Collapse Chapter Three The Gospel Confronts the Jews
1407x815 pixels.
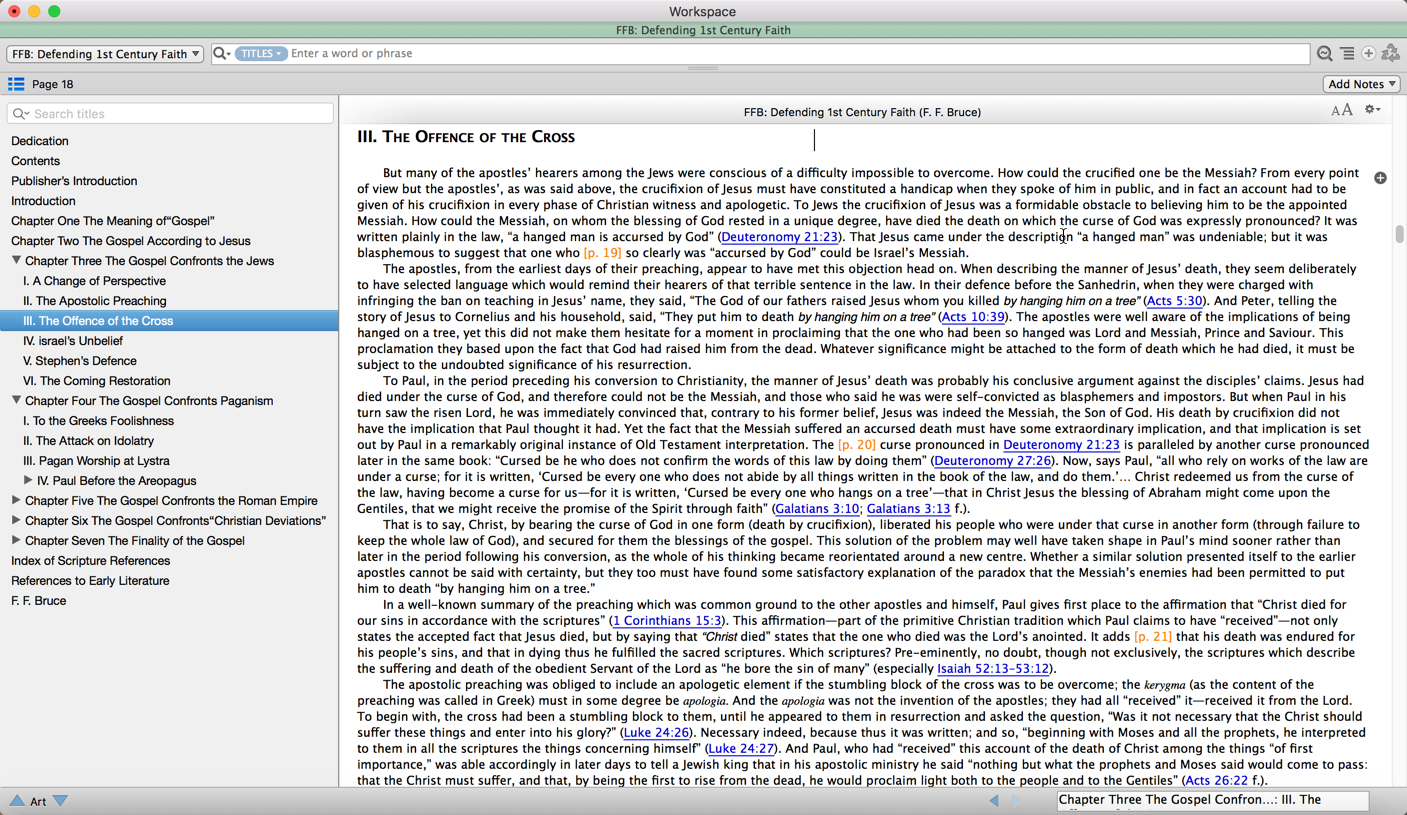click(x=16, y=260)
